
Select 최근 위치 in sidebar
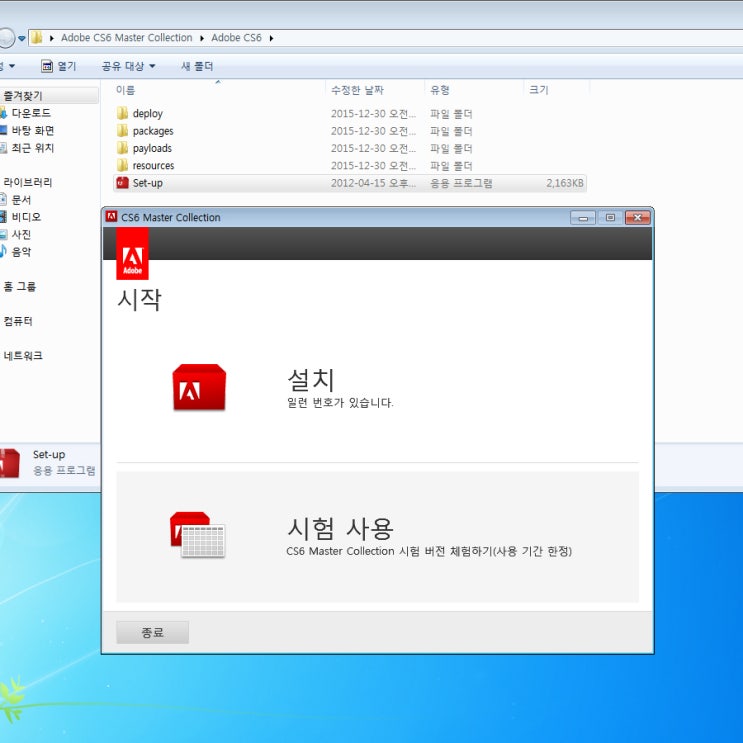33,148
